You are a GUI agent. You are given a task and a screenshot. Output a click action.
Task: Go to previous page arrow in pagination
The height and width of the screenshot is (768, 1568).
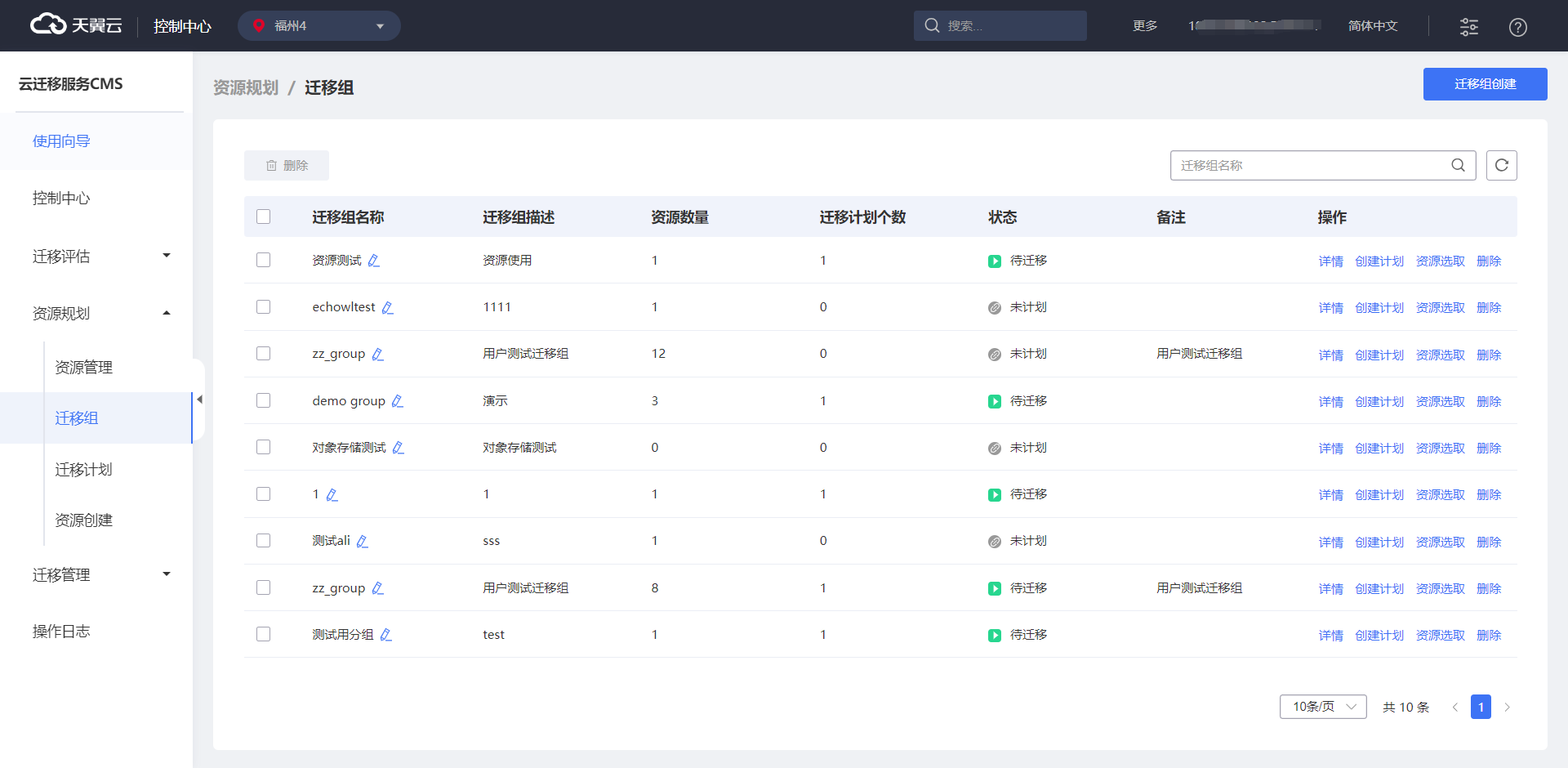point(1454,708)
